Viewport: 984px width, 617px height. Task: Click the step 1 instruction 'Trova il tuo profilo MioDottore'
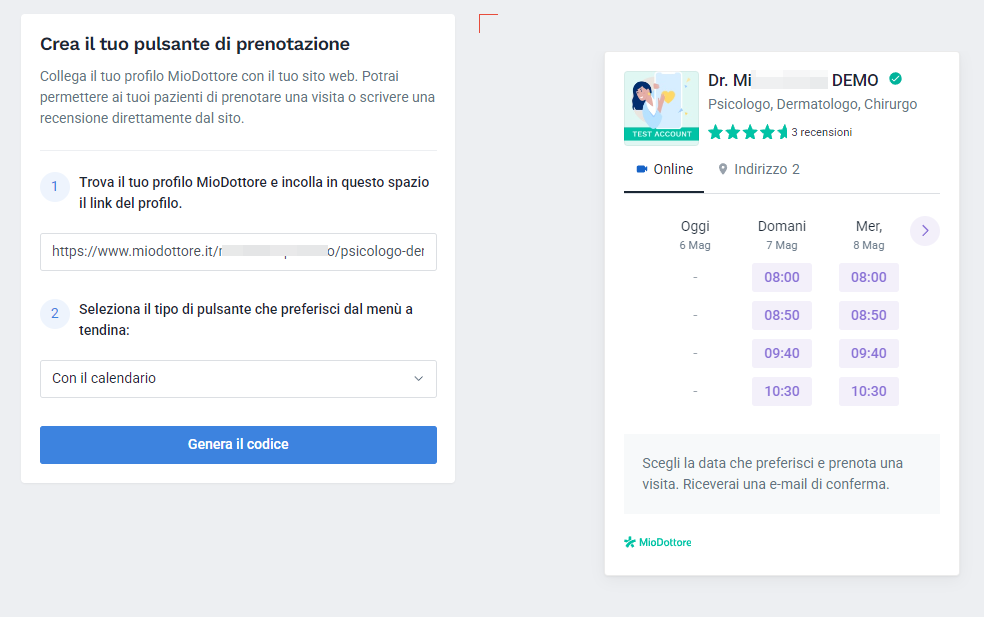pyautogui.click(x=254, y=193)
